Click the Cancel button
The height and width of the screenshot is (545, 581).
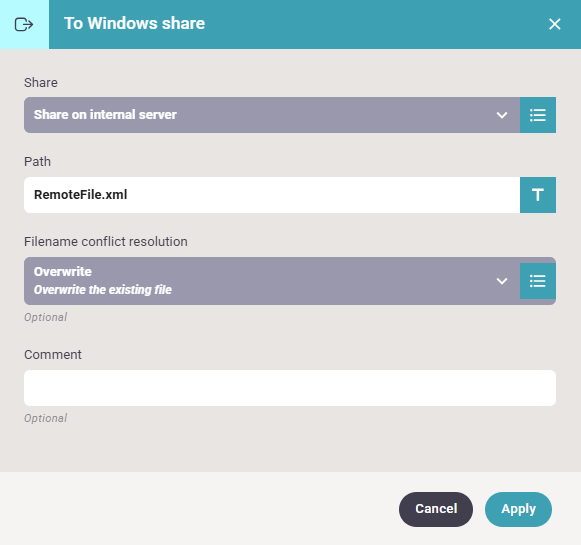tap(436, 509)
